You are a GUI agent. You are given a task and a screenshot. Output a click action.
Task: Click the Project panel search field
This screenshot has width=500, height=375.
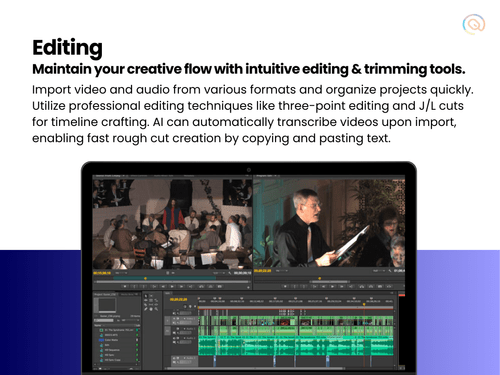(x=104, y=320)
